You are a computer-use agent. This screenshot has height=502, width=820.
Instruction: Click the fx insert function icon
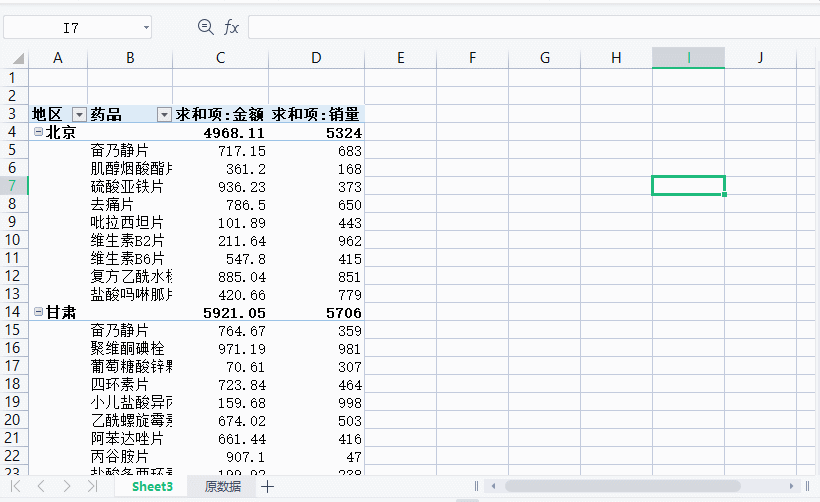click(x=231, y=28)
